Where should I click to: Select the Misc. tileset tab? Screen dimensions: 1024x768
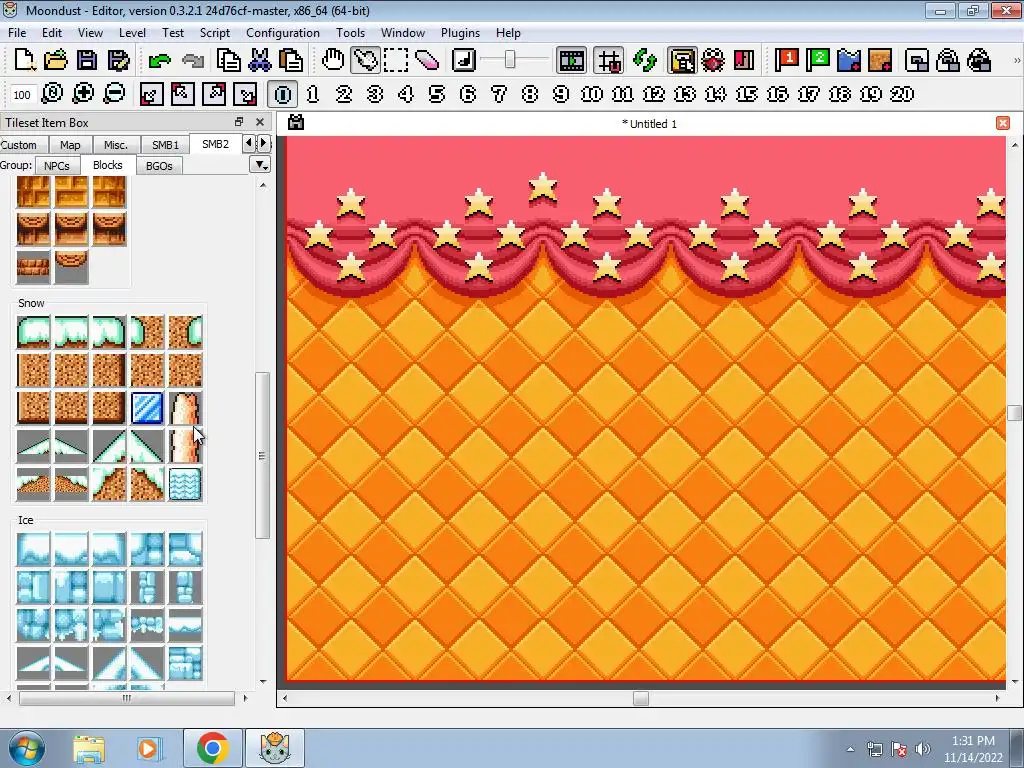pos(116,145)
